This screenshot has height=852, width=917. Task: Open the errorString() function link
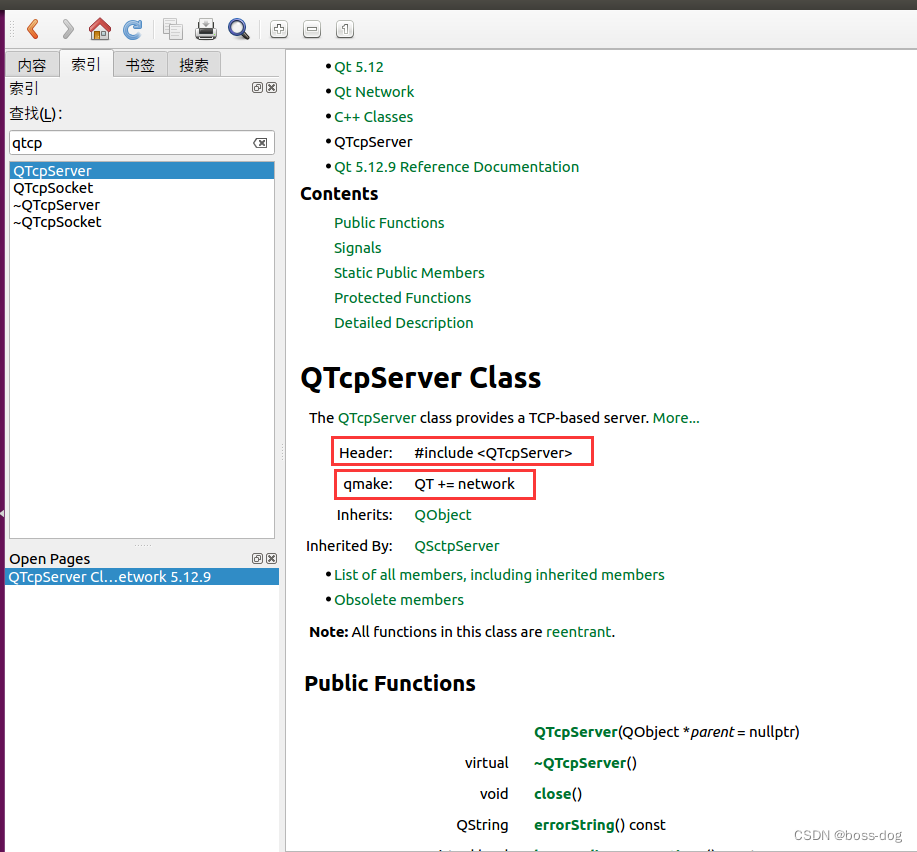574,825
